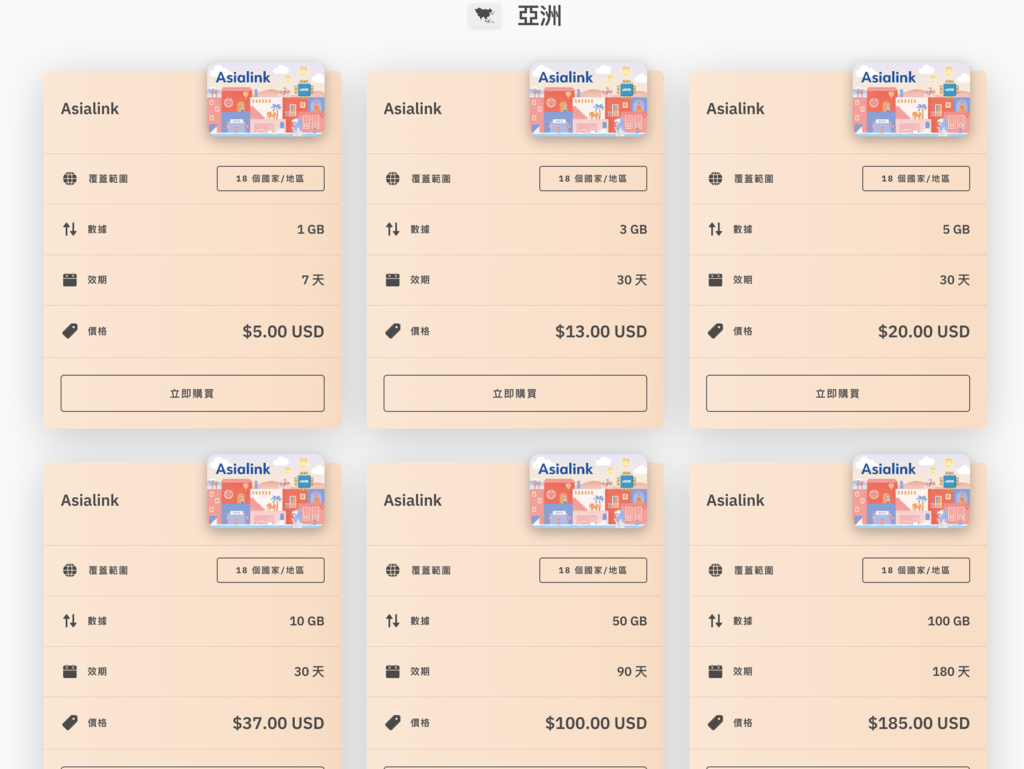This screenshot has width=1024, height=769.
Task: Open 18 個國家/地區 coverage in 100 GB card
Action: click(916, 570)
